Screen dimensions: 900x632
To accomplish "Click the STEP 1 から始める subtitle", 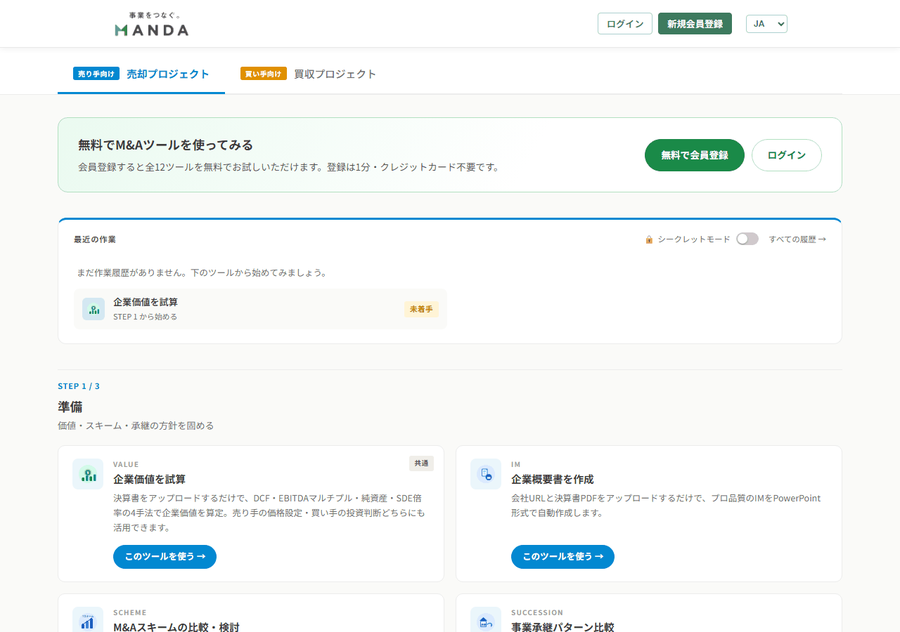I will point(145,317).
